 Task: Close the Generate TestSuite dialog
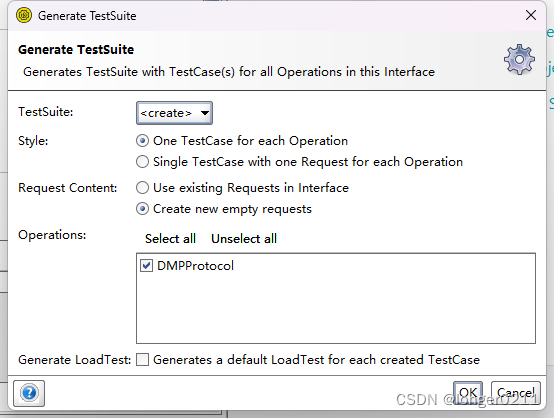pyautogui.click(x=531, y=15)
